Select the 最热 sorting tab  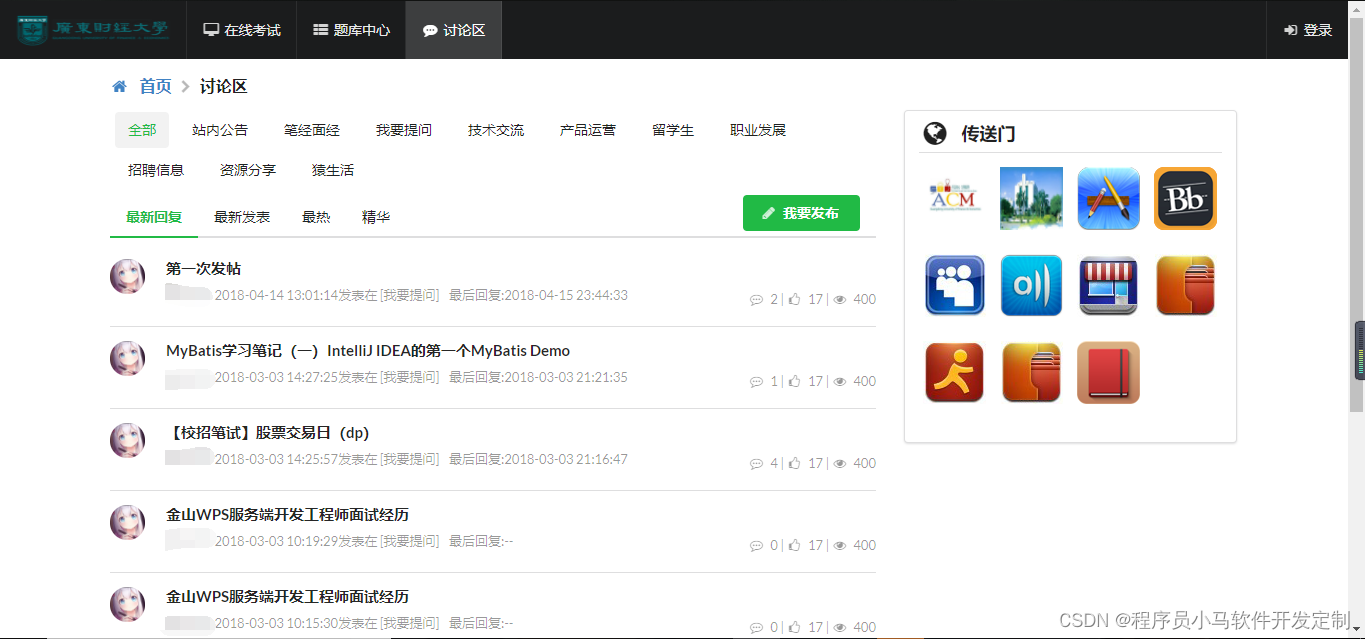tap(316, 216)
